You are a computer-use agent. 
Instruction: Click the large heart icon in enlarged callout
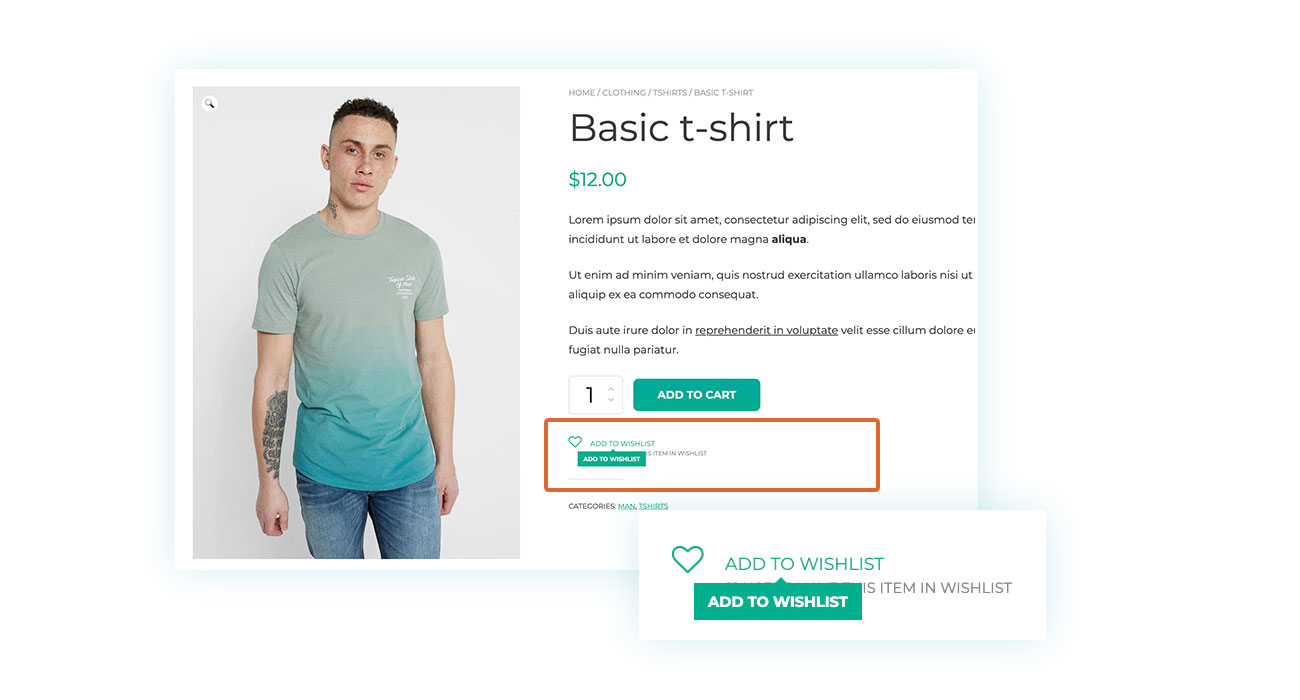(x=687, y=559)
